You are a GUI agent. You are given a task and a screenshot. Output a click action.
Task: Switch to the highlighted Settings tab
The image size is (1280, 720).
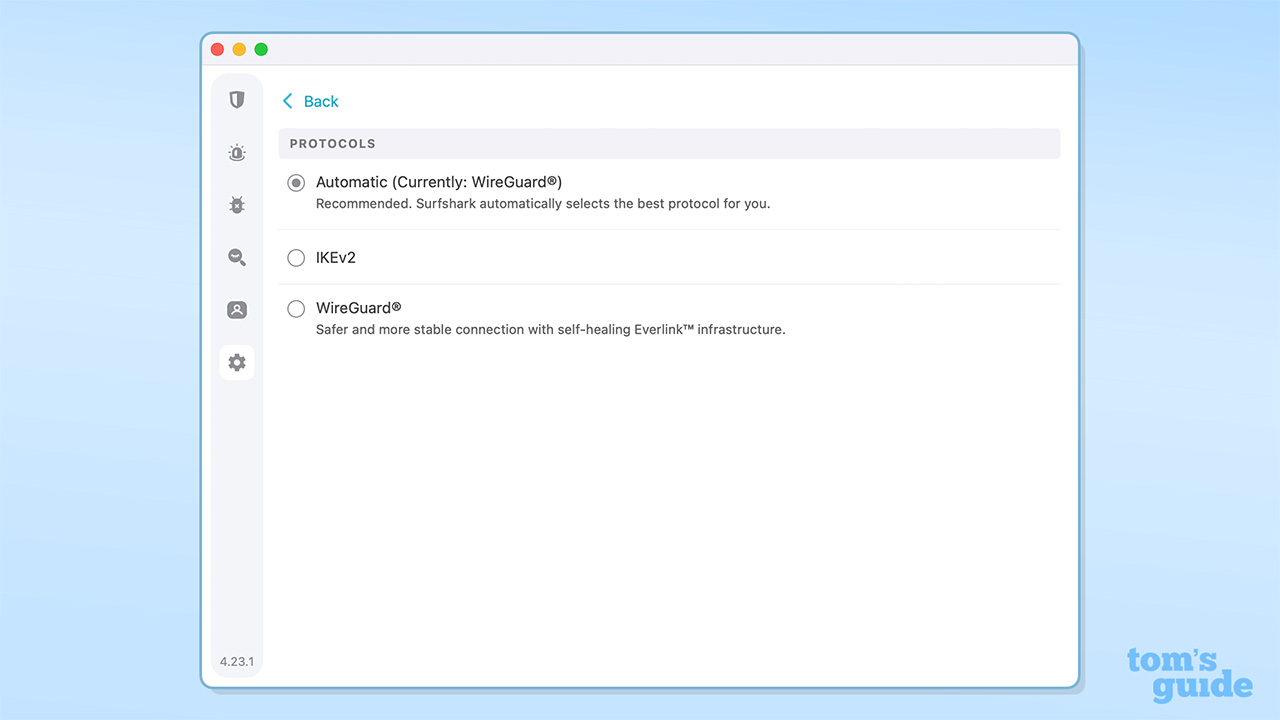click(x=237, y=362)
